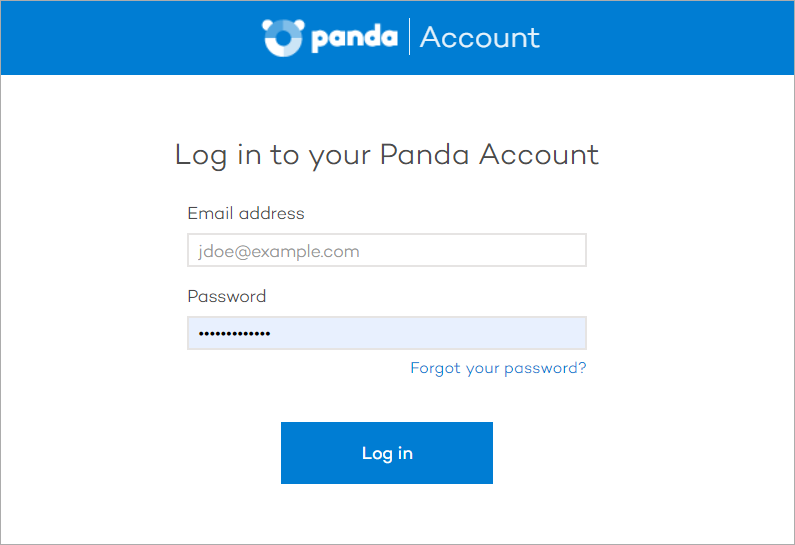
Task: Focus the Email address input field
Action: (x=386, y=251)
